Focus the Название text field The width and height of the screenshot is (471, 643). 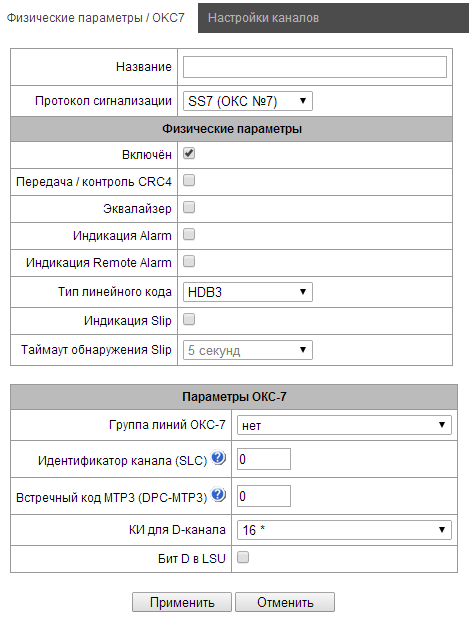tap(315, 67)
